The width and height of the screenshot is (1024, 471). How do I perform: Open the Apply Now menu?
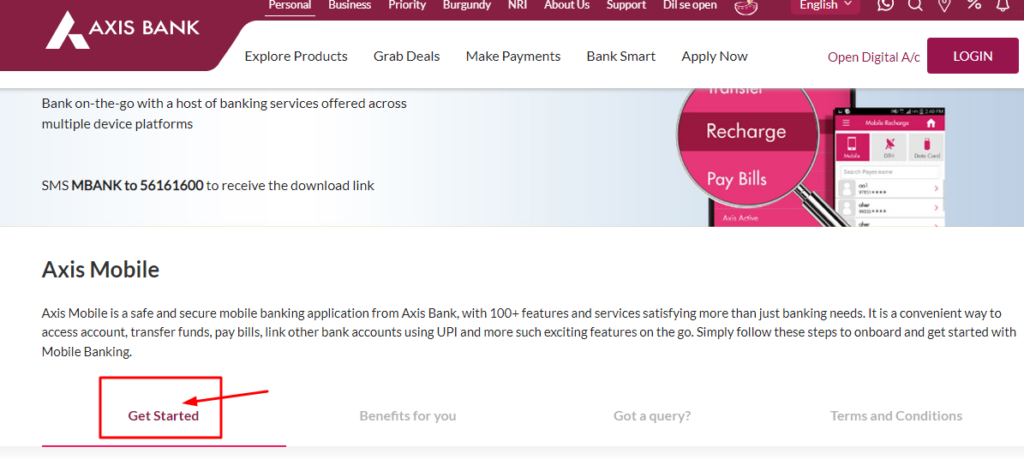pos(714,56)
